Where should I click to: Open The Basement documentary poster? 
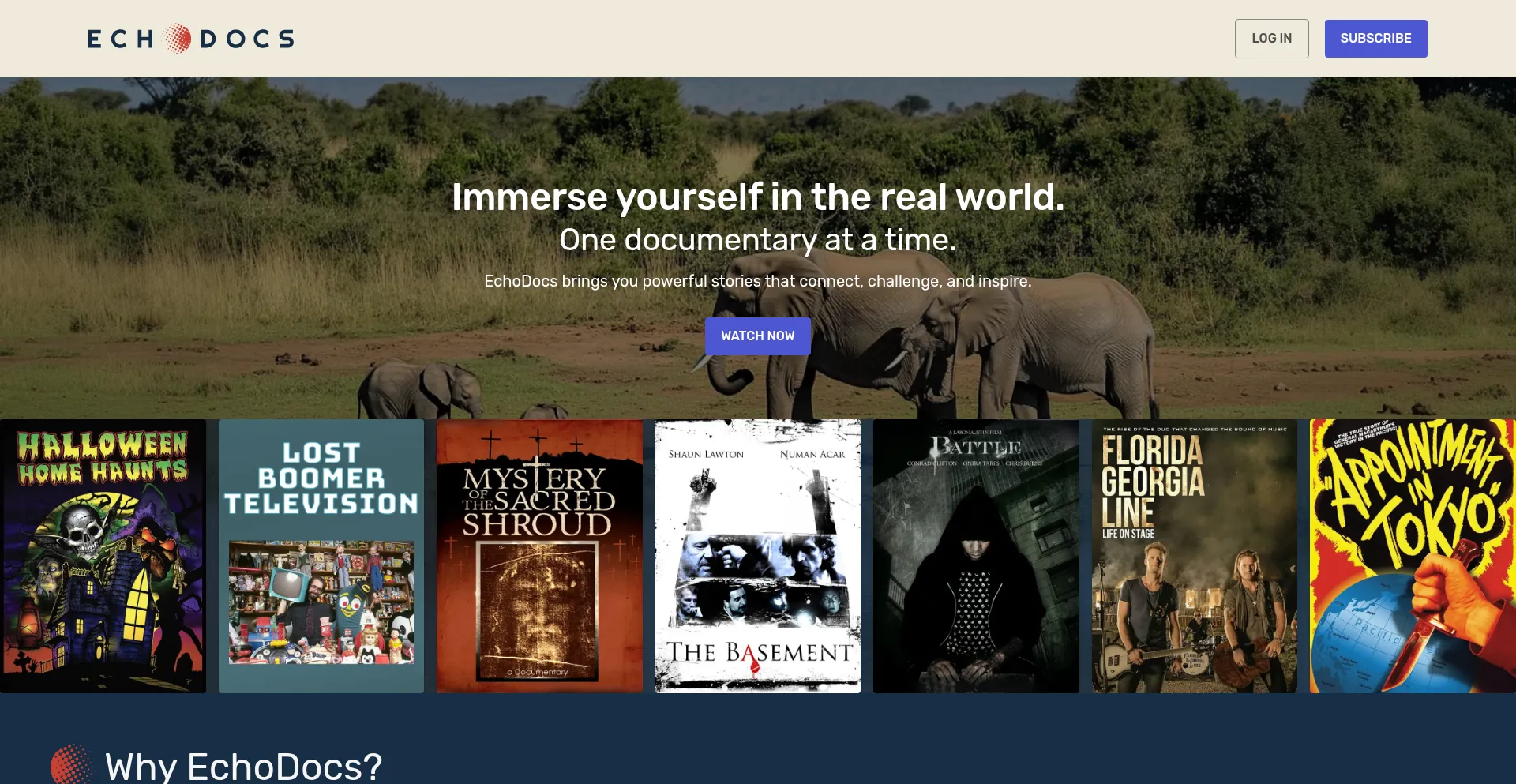[758, 556]
